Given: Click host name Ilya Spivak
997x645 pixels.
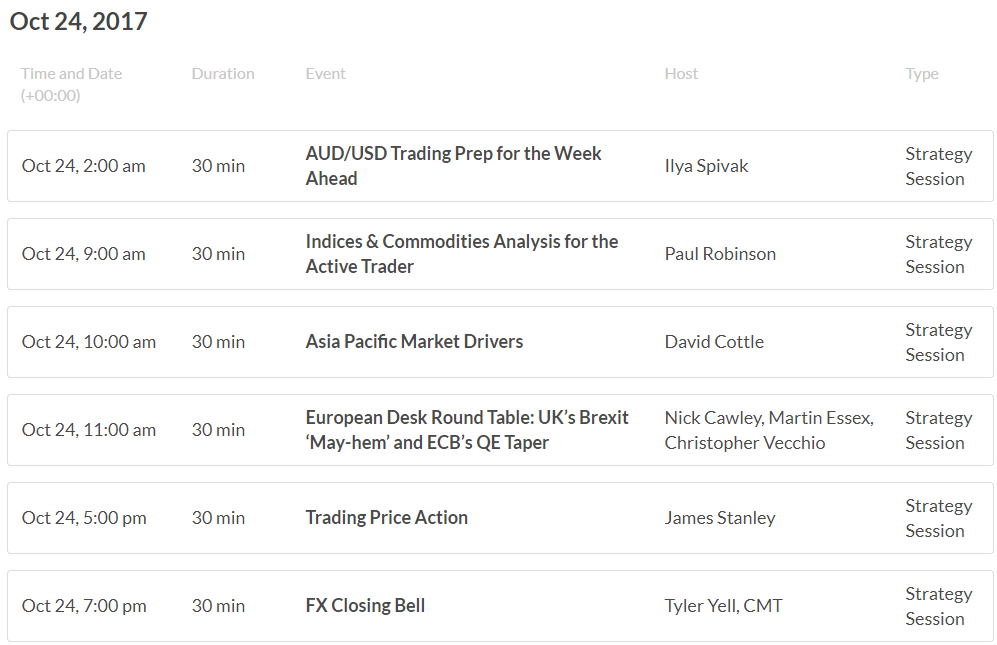Looking at the screenshot, I should click(x=706, y=166).
